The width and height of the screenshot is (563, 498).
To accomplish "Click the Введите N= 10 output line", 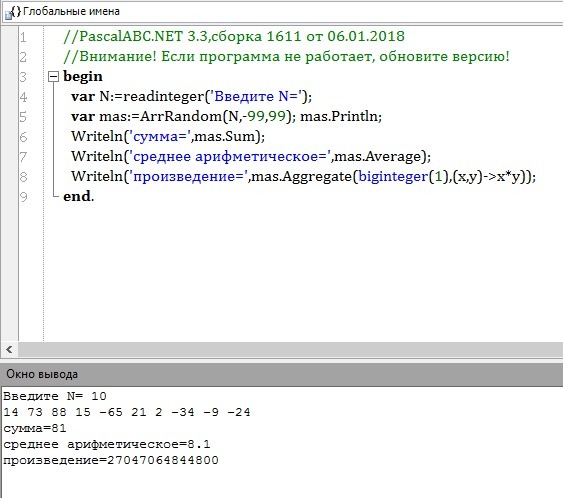I will (x=55, y=396).
